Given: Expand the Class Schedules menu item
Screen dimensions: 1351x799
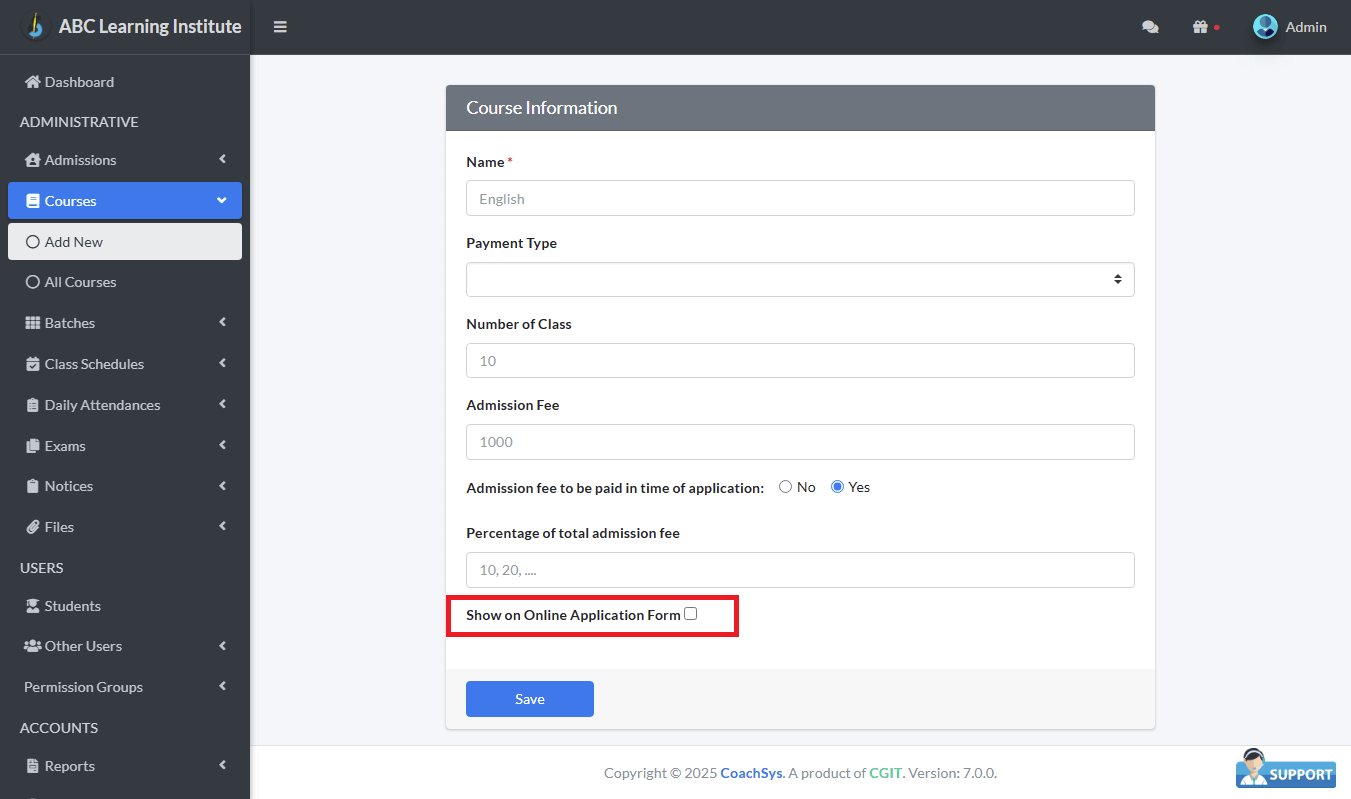Looking at the screenshot, I should click(124, 364).
